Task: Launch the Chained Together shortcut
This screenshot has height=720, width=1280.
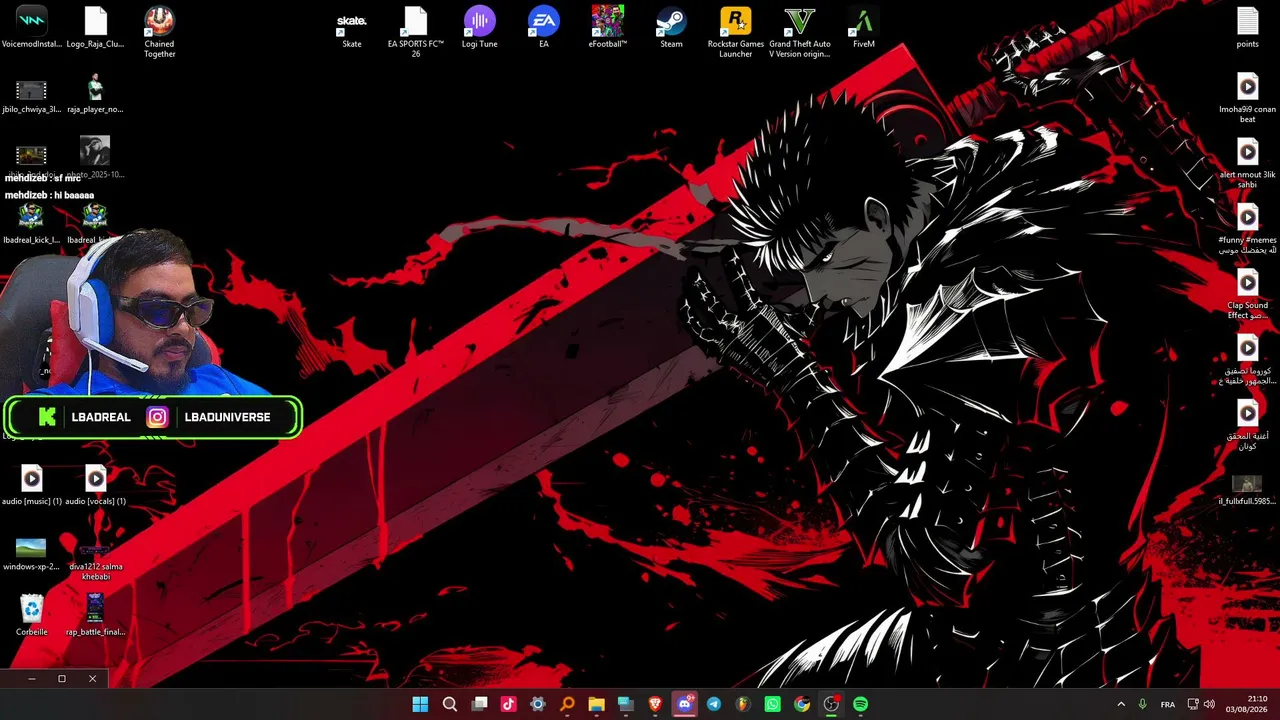Action: (x=159, y=32)
